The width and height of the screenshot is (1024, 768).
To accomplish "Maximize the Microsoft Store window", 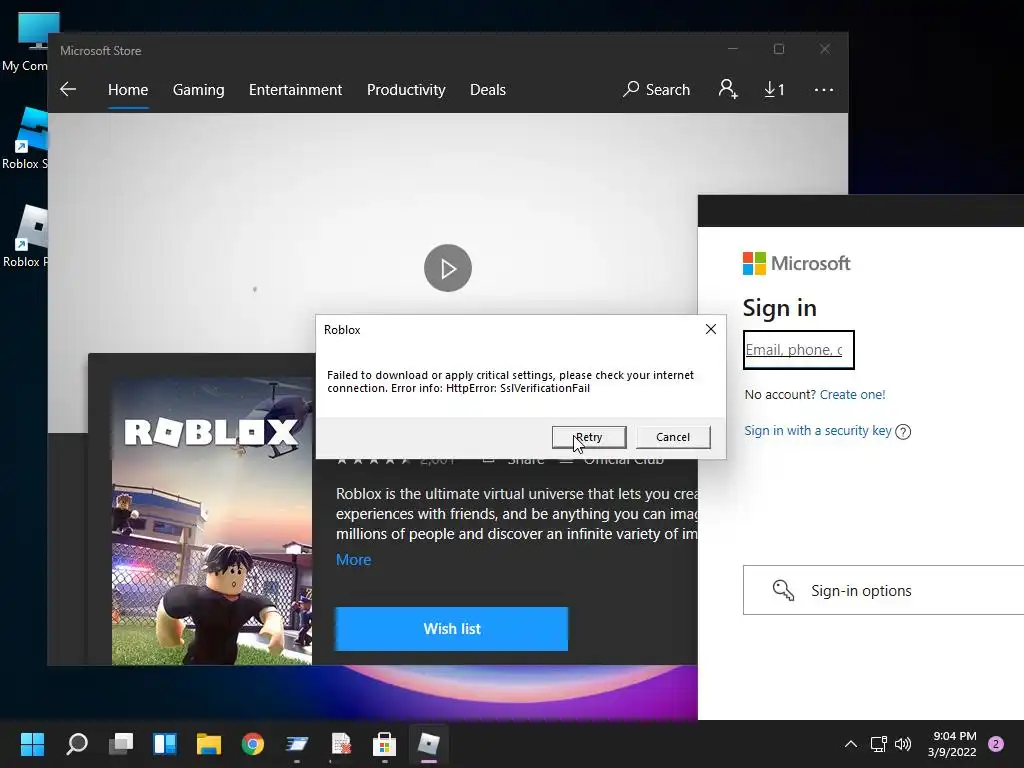I will tap(778, 49).
